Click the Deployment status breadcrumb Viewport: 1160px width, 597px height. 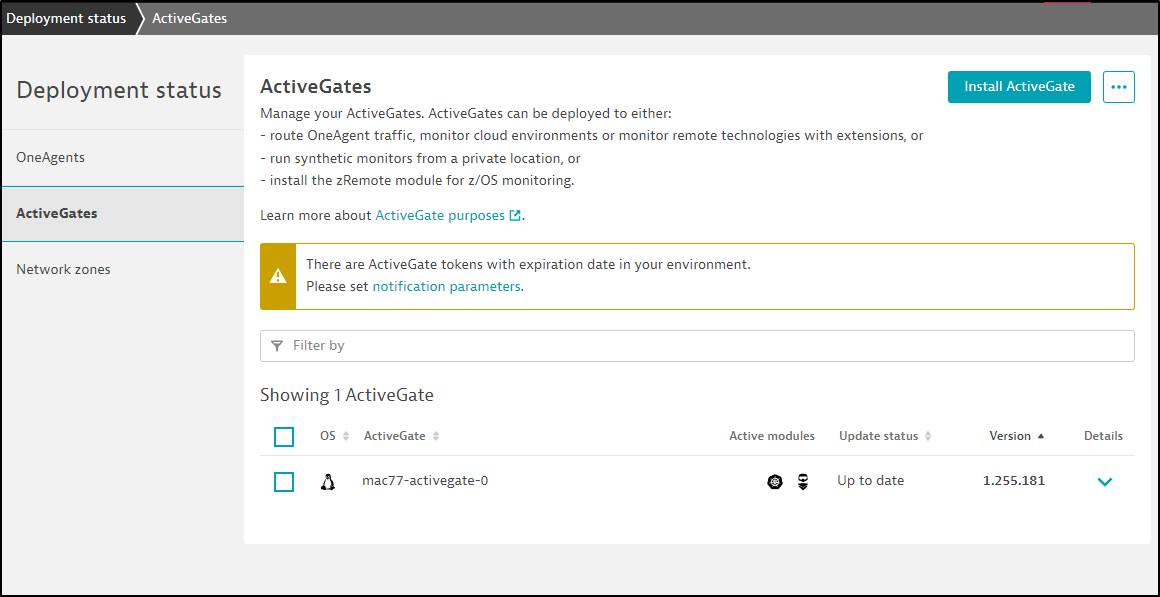67,18
